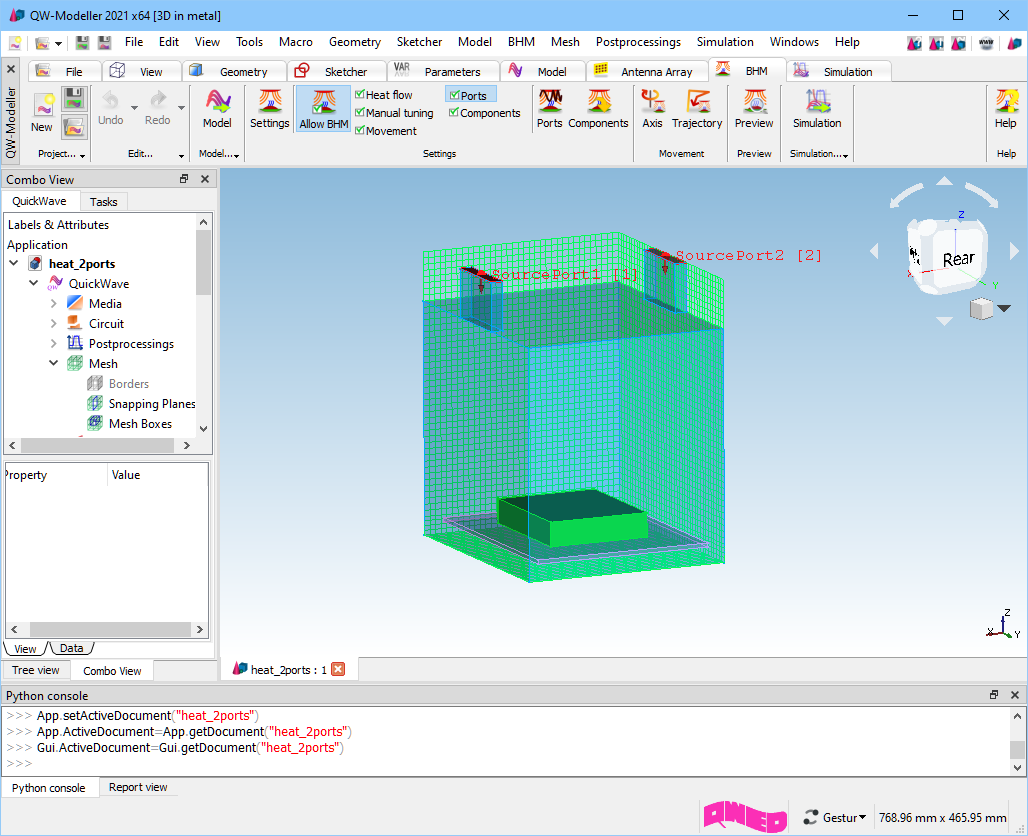Click the Python console input prompt
1028x836 pixels.
point(20,764)
